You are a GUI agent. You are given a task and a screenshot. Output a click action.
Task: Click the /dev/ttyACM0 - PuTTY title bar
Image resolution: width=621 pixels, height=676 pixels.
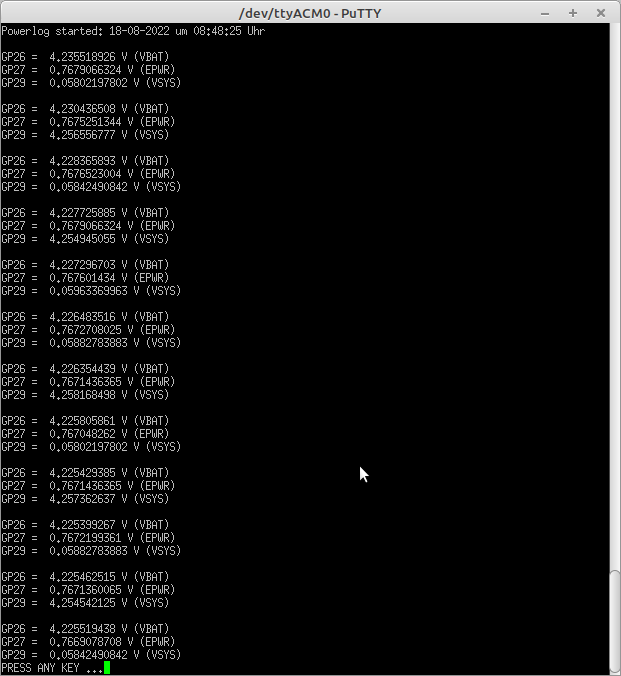[x=310, y=13]
